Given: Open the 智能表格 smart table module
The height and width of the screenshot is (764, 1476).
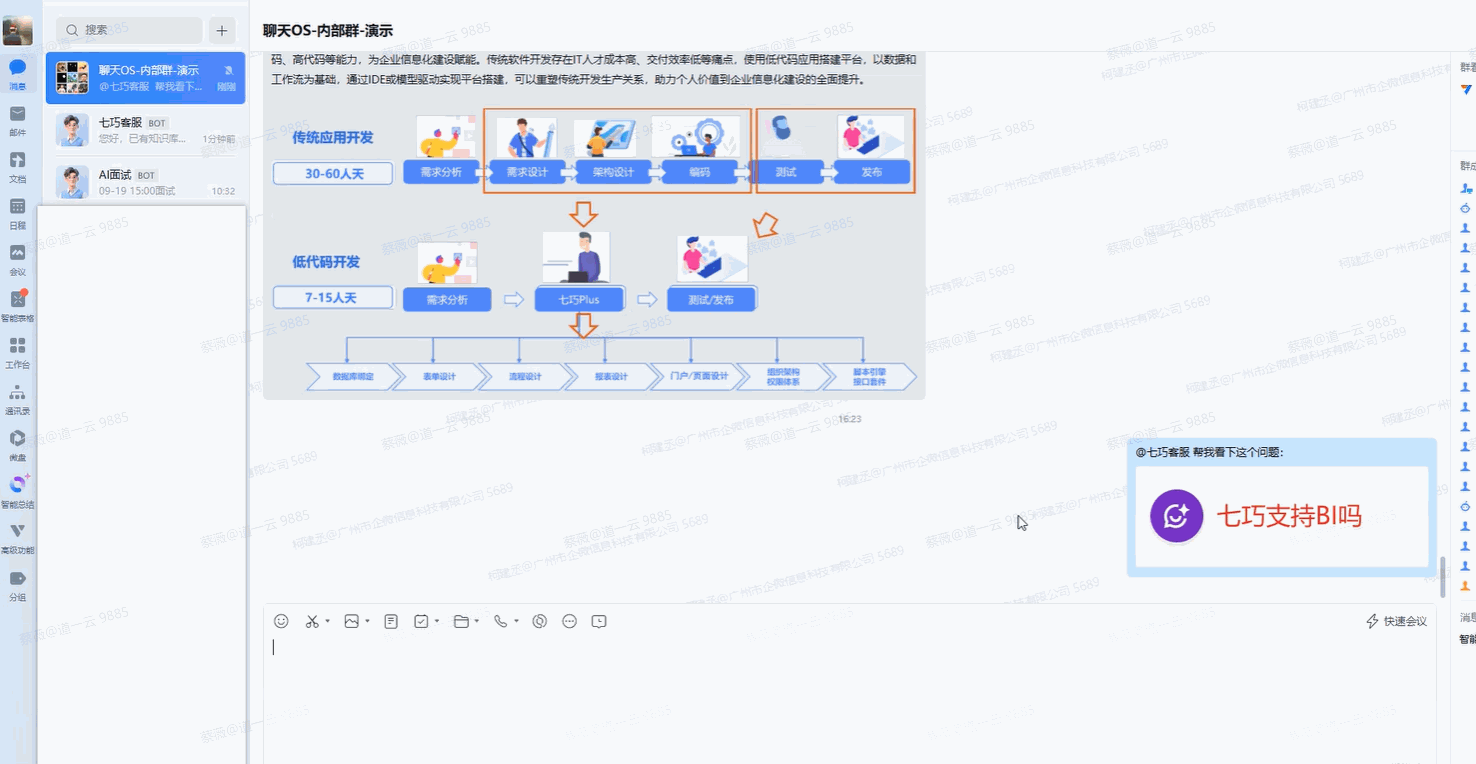Looking at the screenshot, I should click(17, 306).
